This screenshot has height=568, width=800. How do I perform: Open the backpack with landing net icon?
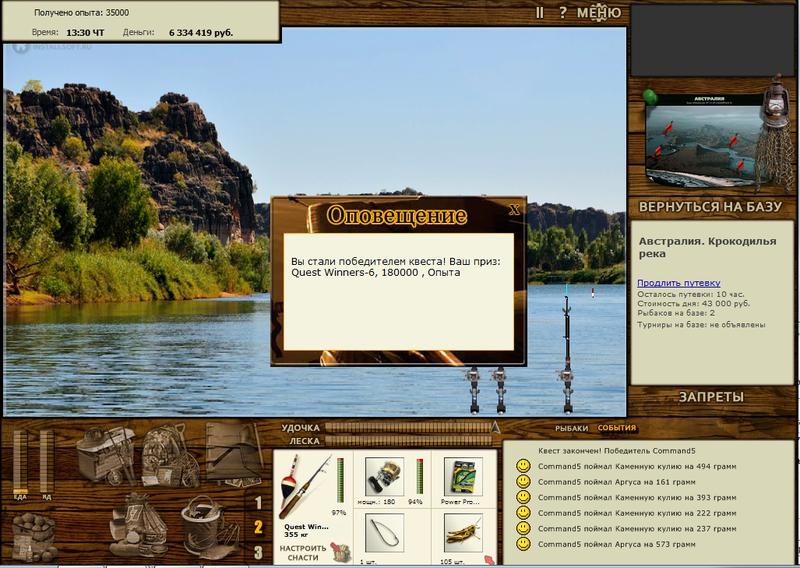tap(169, 455)
